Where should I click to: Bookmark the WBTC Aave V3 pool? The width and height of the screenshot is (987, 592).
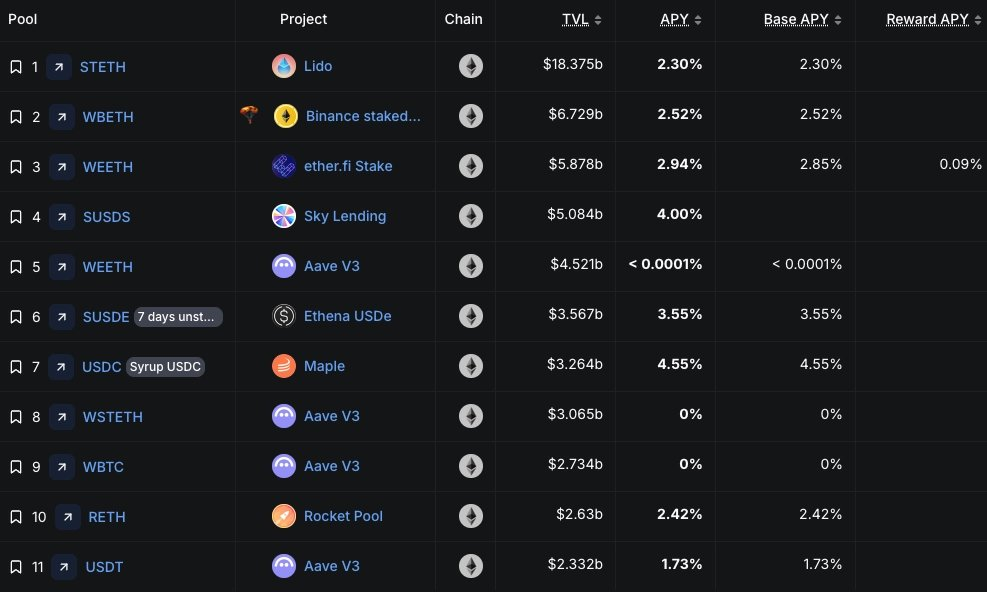pyautogui.click(x=15, y=467)
